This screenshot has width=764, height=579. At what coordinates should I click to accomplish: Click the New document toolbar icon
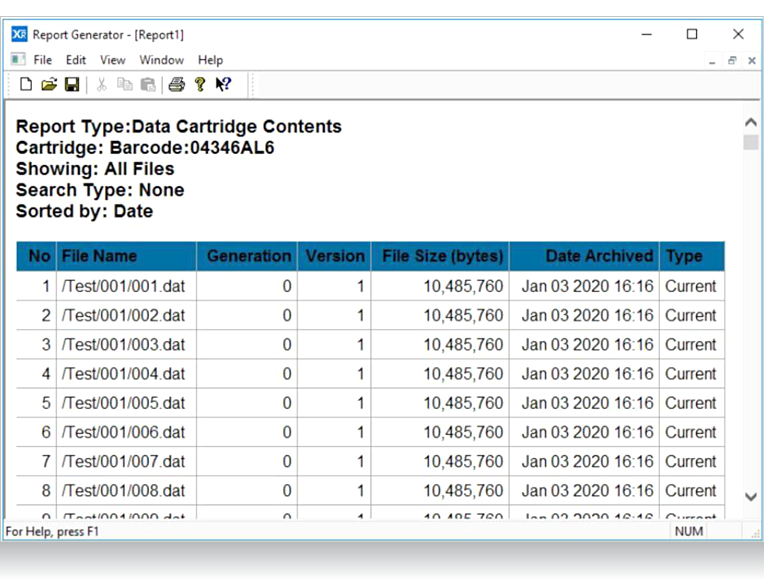click(26, 84)
